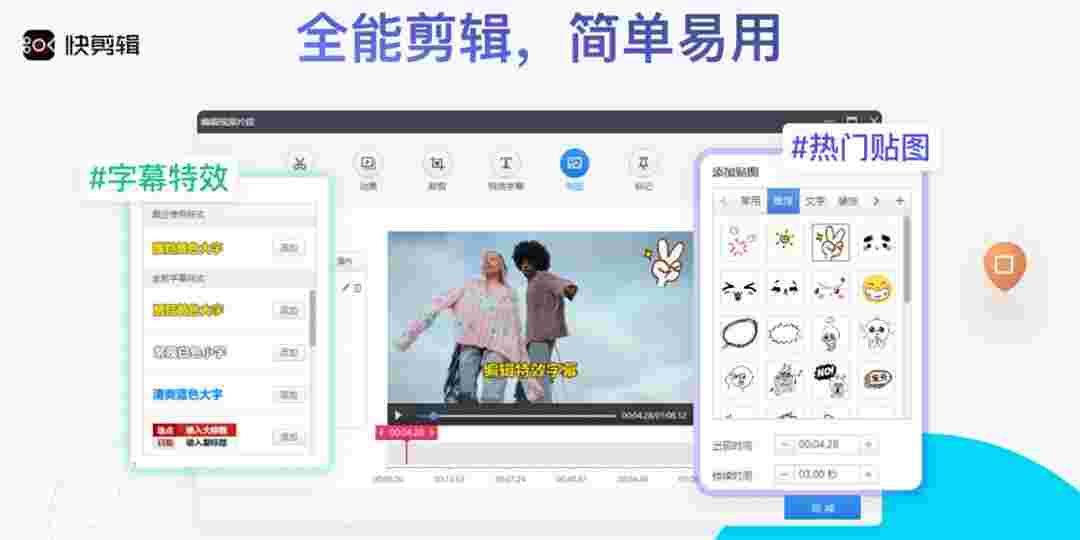Click the sticker grid scrollbar
The image size is (1080, 540).
[907, 258]
